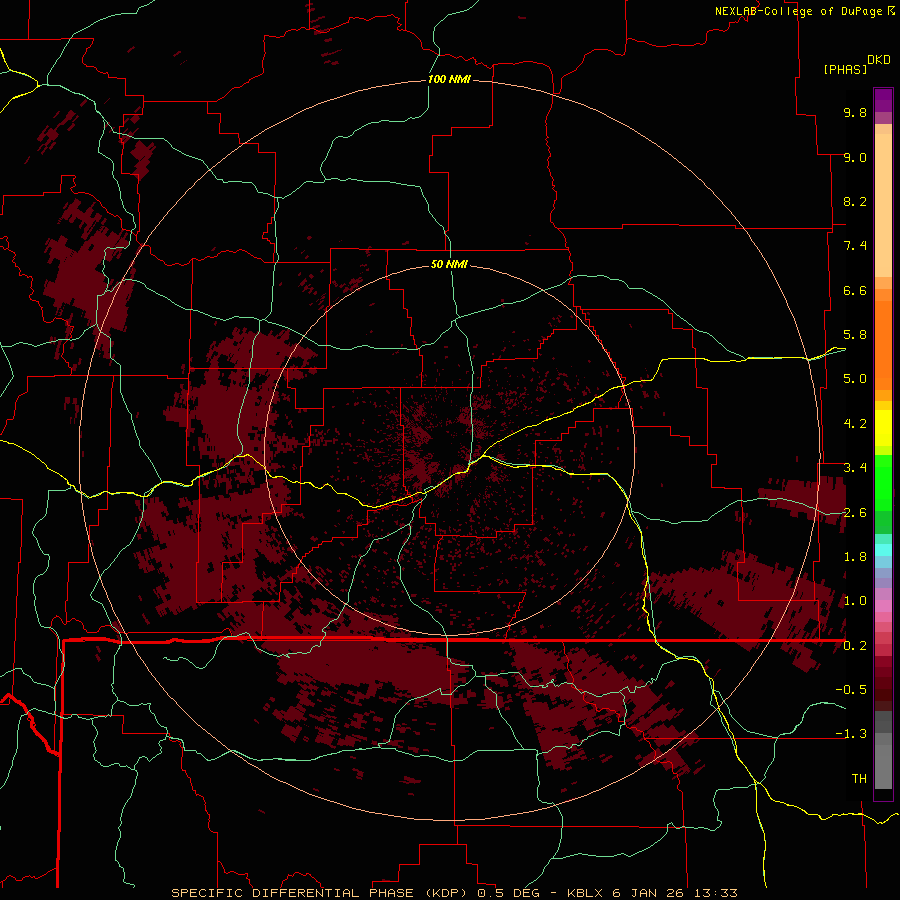Pick the yellow swatch on the color bar

click(883, 428)
